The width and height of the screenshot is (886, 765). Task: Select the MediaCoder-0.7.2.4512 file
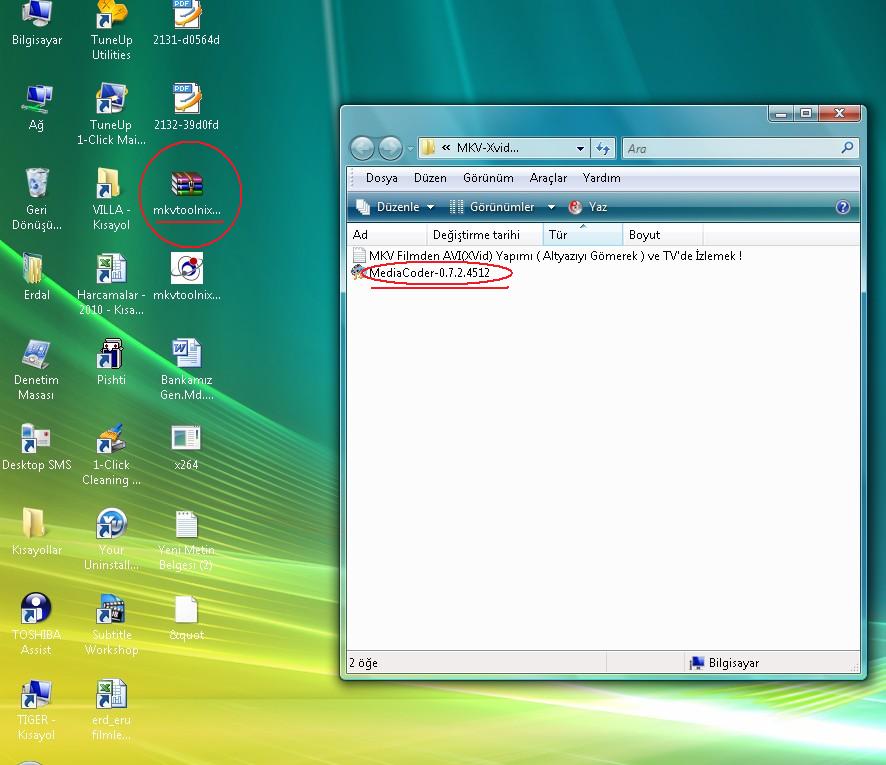428,273
